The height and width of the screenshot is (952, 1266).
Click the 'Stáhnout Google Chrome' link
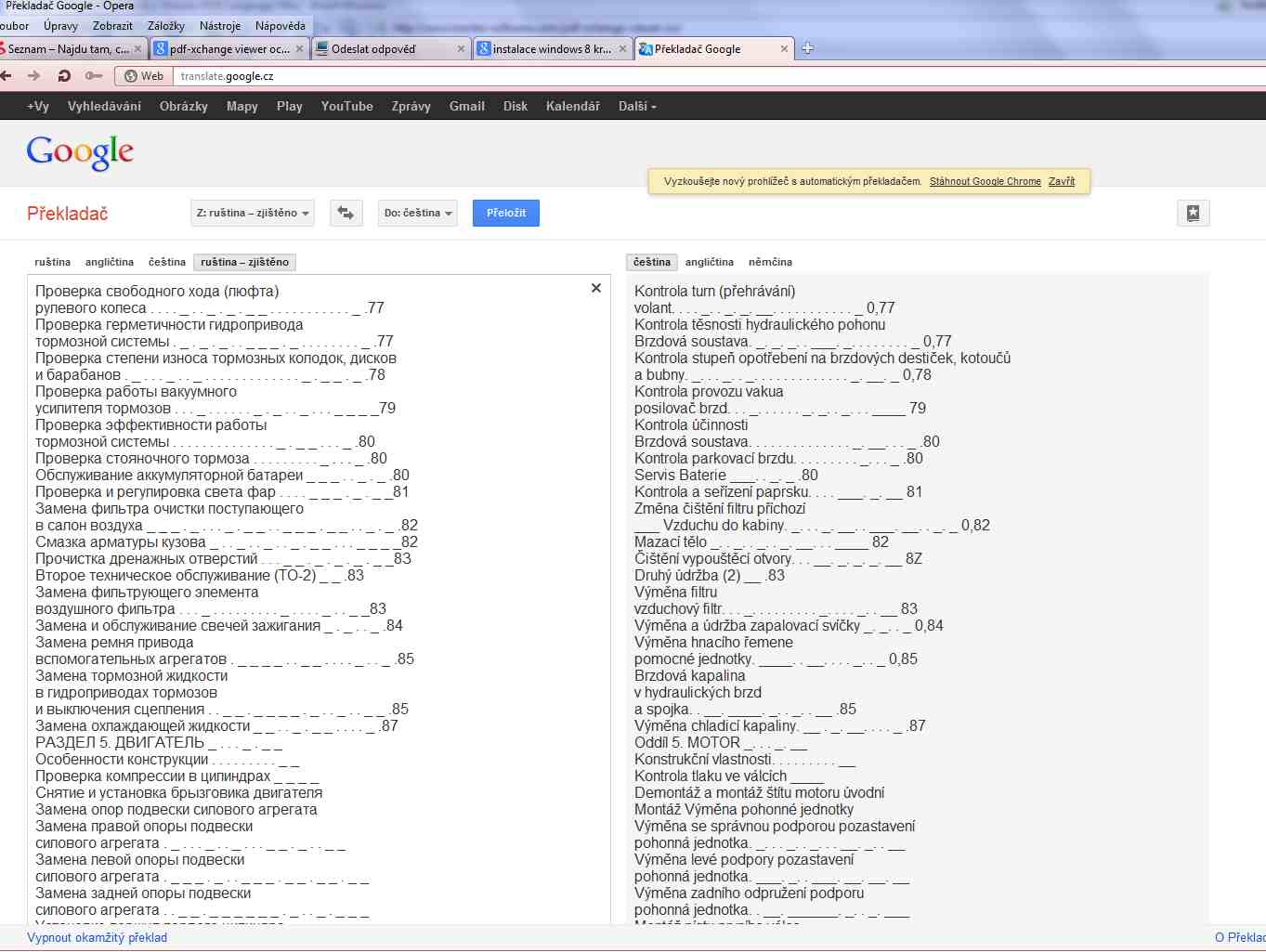(x=985, y=181)
